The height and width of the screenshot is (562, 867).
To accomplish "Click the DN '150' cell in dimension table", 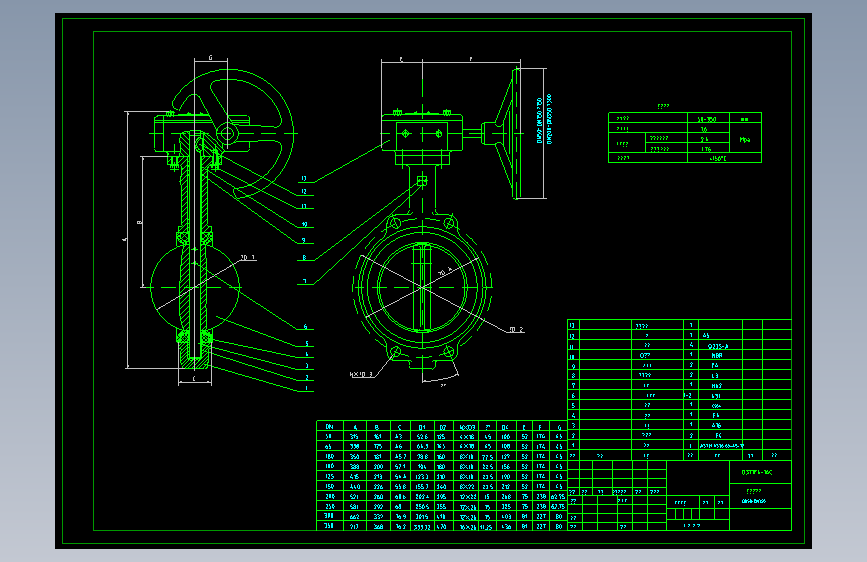I will pos(330,486).
